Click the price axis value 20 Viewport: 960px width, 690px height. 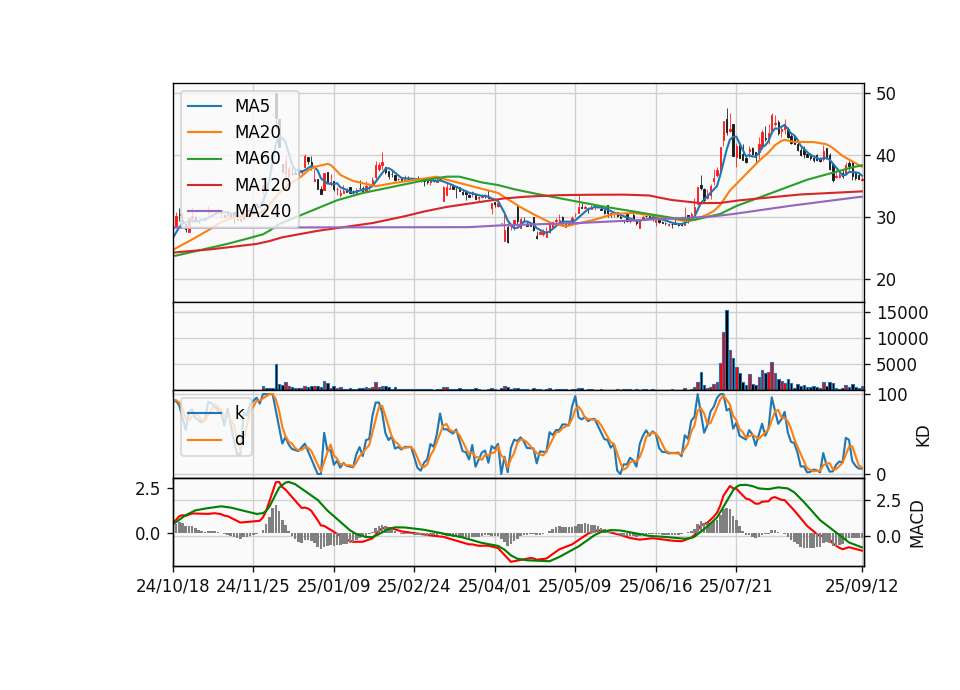pos(886,280)
